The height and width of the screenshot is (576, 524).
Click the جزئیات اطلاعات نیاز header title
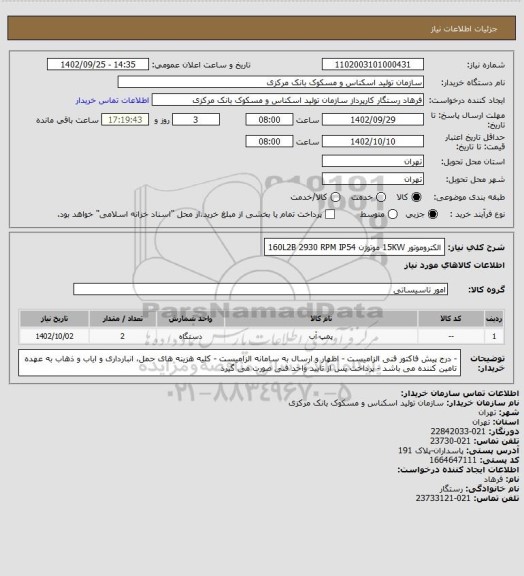(x=464, y=29)
